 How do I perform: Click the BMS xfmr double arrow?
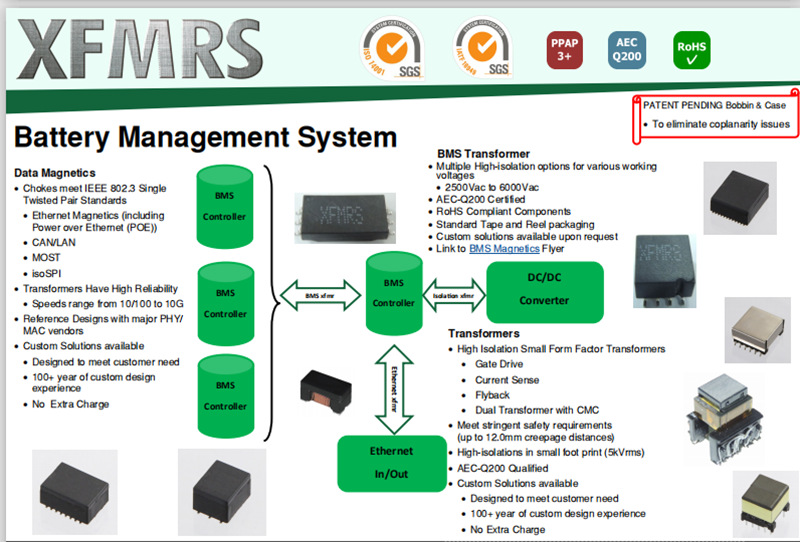[x=320, y=295]
